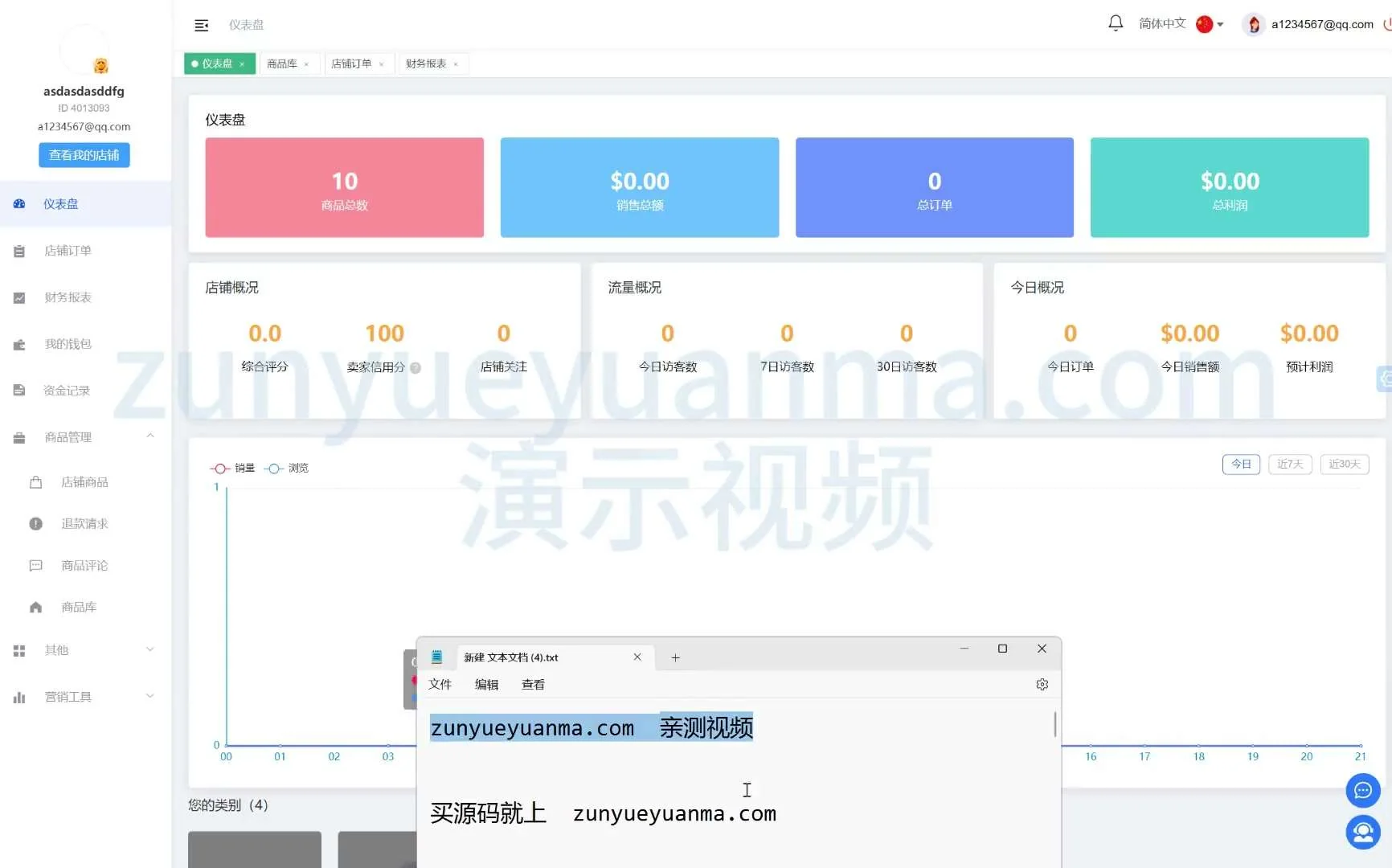1392x868 pixels.
Task: Toggle the sidebar collapse hamburger icon
Action: (202, 26)
